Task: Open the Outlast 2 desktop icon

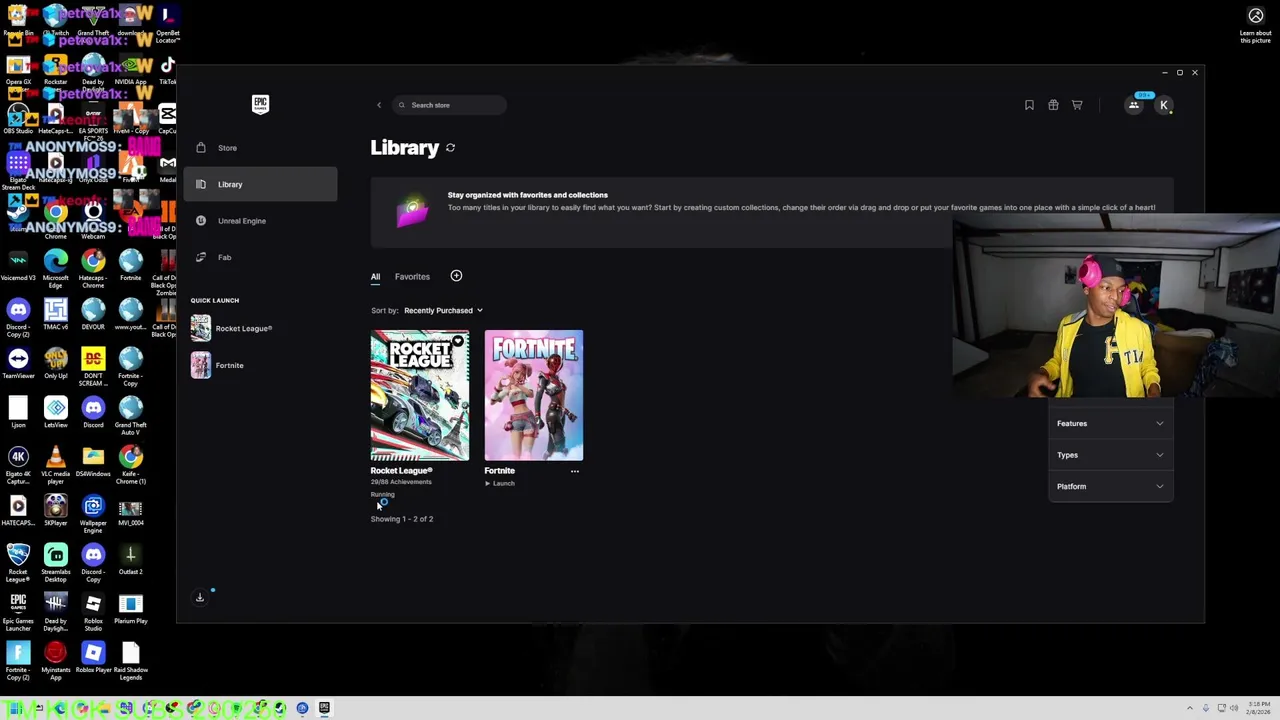Action: (x=130, y=559)
